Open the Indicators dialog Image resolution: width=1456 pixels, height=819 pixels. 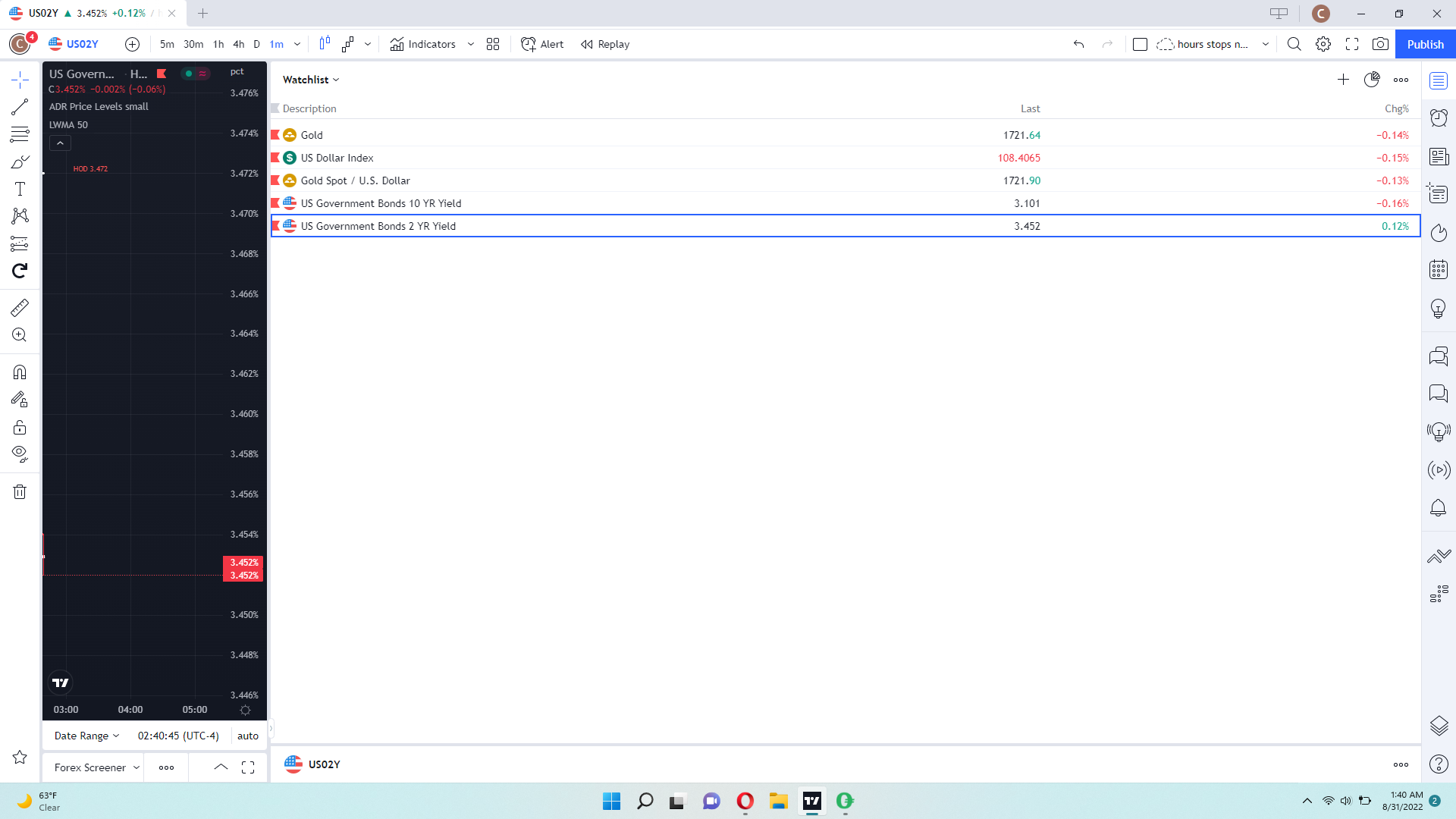(423, 44)
